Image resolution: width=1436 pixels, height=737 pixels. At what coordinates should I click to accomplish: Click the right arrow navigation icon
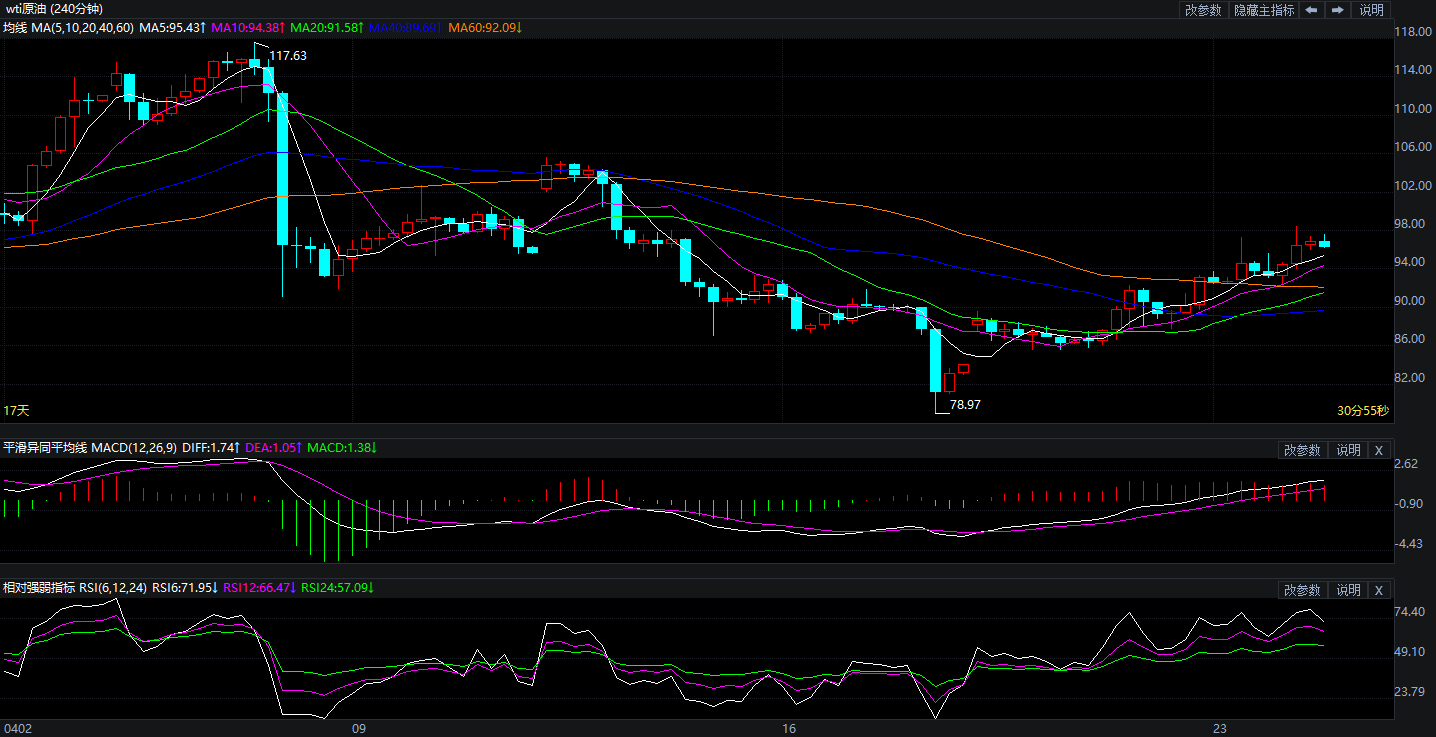tap(1337, 10)
